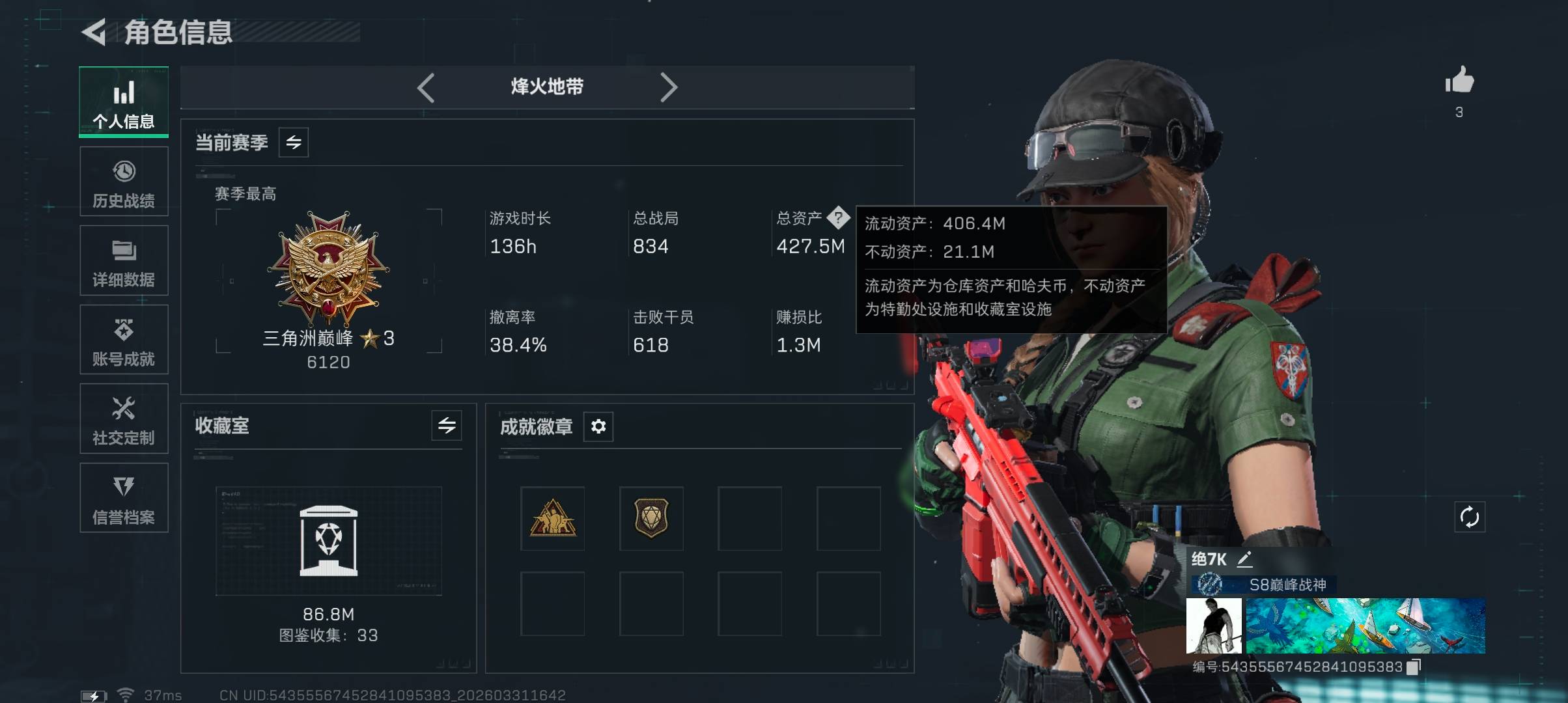1568x703 pixels.
Task: Edit the nickname 绝7K with the pencil icon
Action: coord(1244,558)
